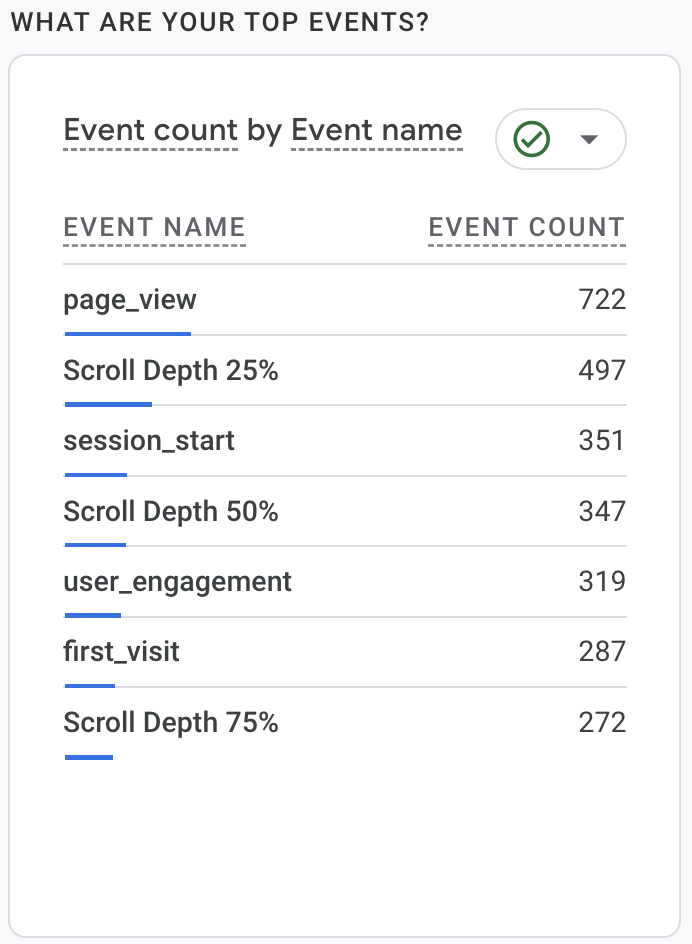Click the first_visit event name
Image resolution: width=692 pixels, height=944 pixels.
tap(121, 652)
